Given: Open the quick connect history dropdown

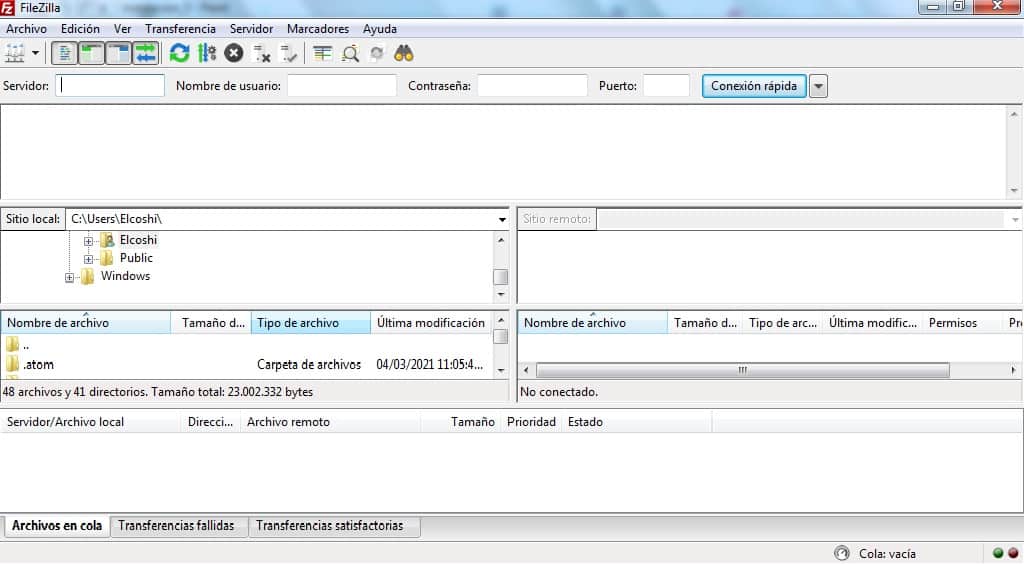Looking at the screenshot, I should coord(818,86).
